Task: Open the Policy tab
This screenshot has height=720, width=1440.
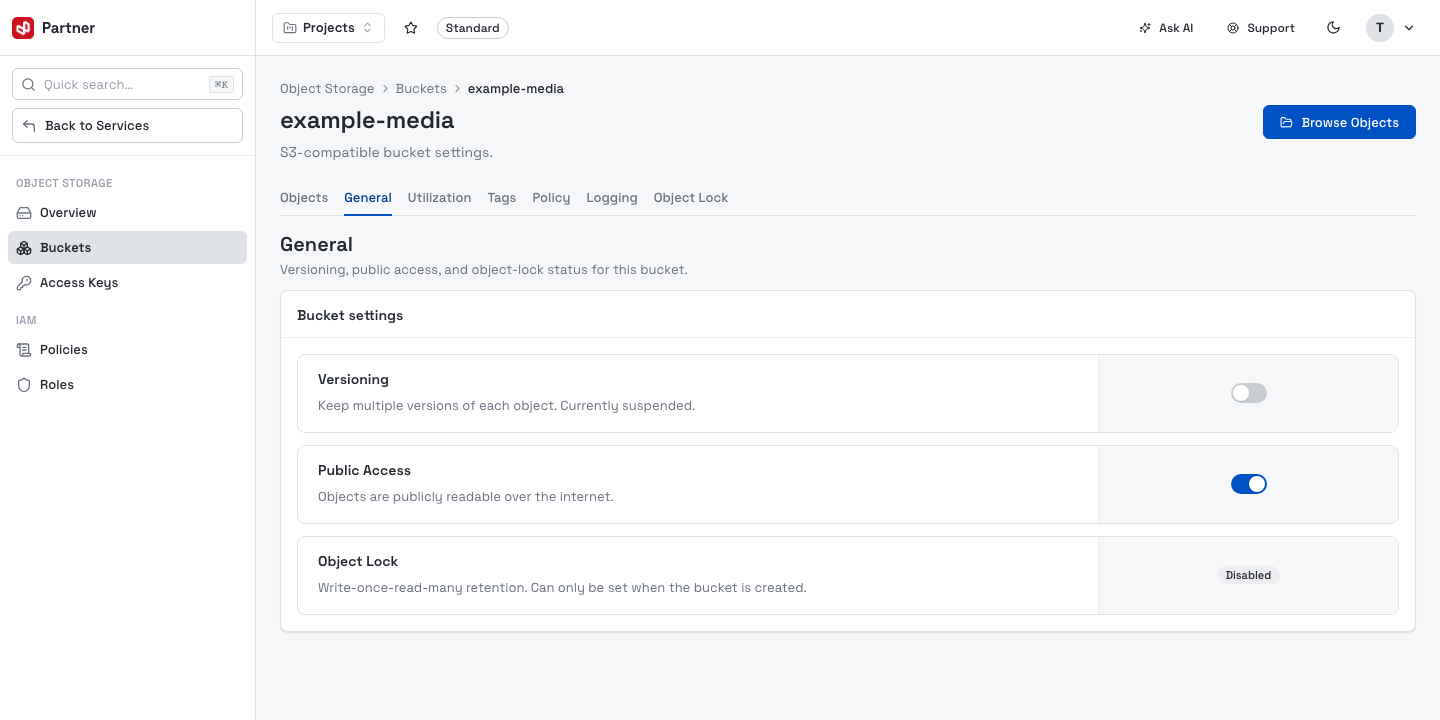Action: point(551,198)
